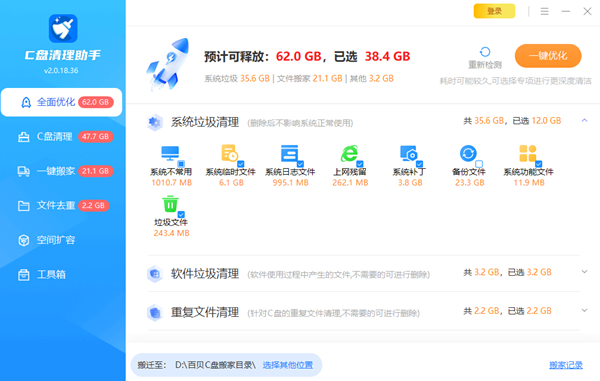Screen dimensions: 600x381
Task: Select the 全面优化 sidebar tab
Action: point(62,102)
